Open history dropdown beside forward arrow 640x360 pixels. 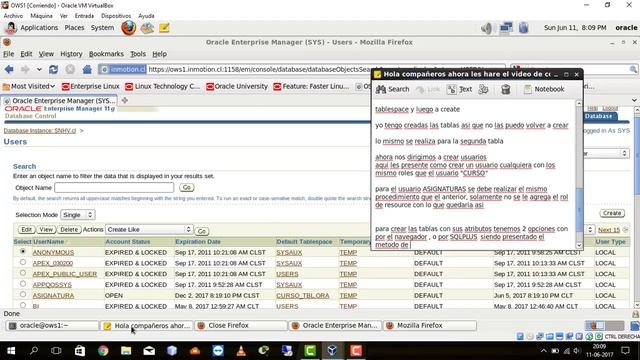[39, 69]
